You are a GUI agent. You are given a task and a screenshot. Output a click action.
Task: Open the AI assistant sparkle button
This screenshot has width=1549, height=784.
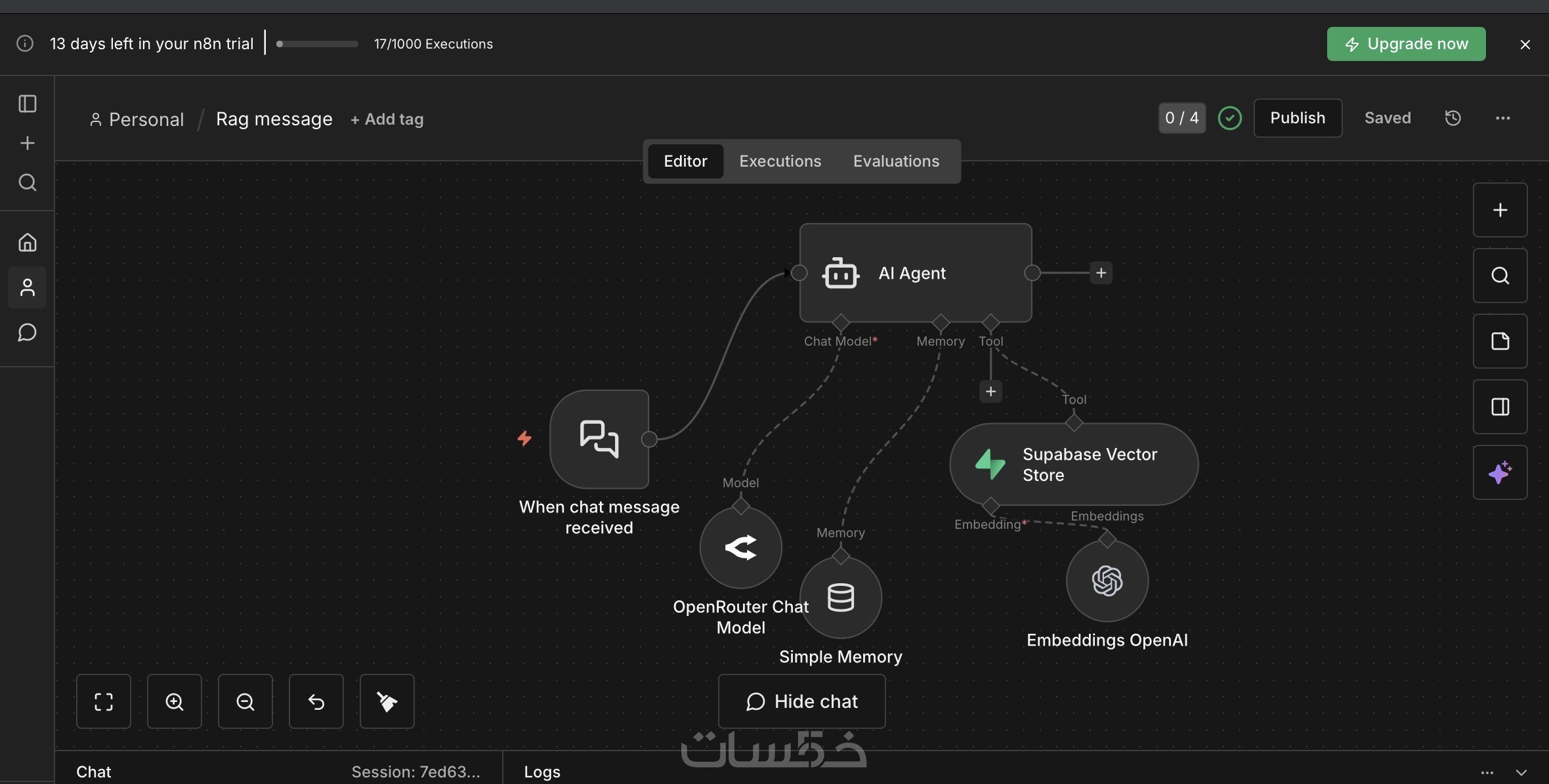point(1500,472)
